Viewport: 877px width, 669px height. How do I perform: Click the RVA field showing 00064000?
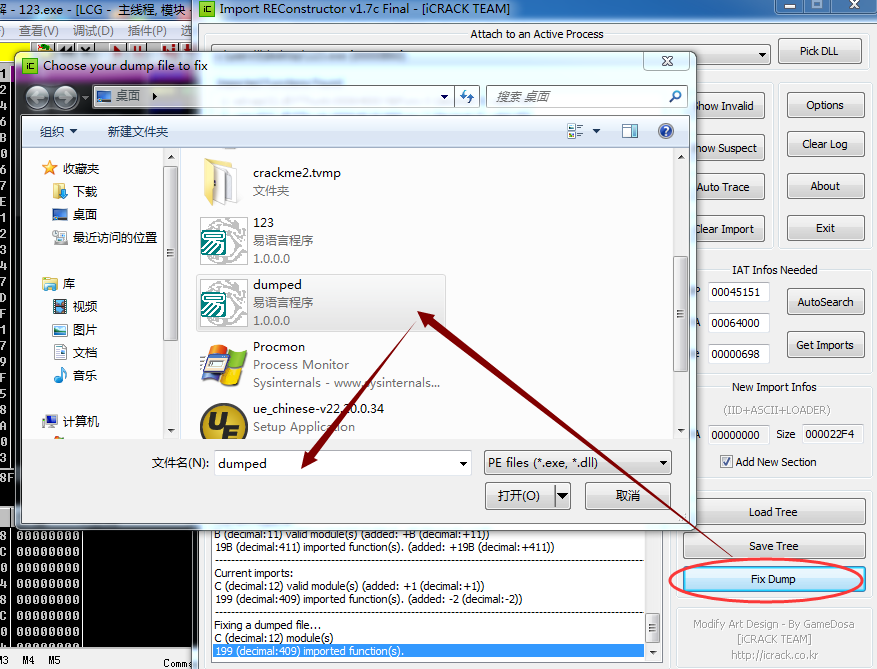pos(738,323)
